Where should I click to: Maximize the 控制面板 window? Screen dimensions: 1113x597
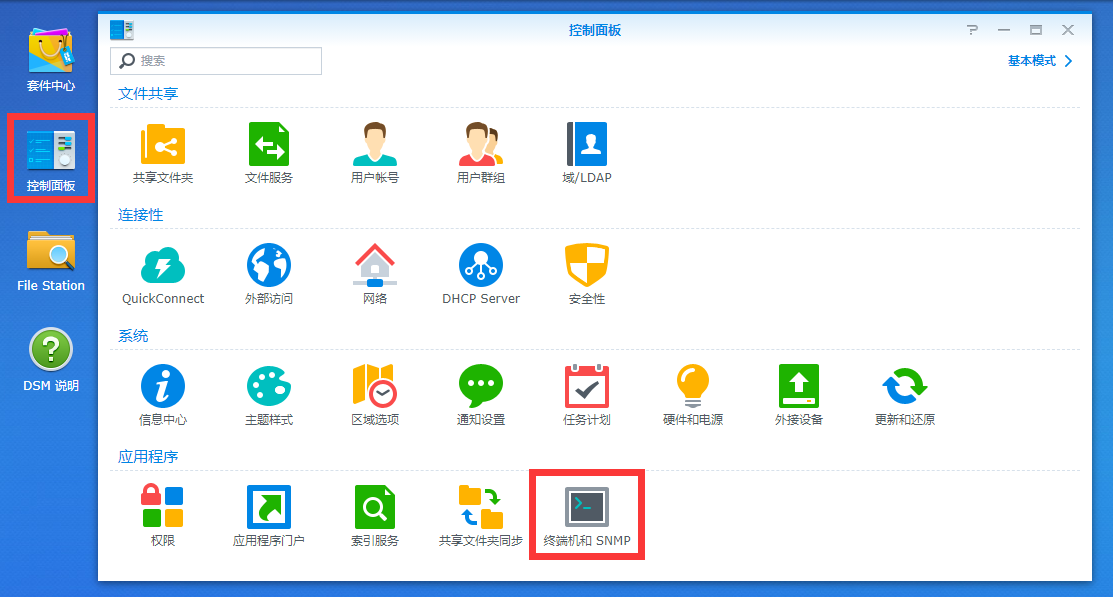tap(1036, 30)
